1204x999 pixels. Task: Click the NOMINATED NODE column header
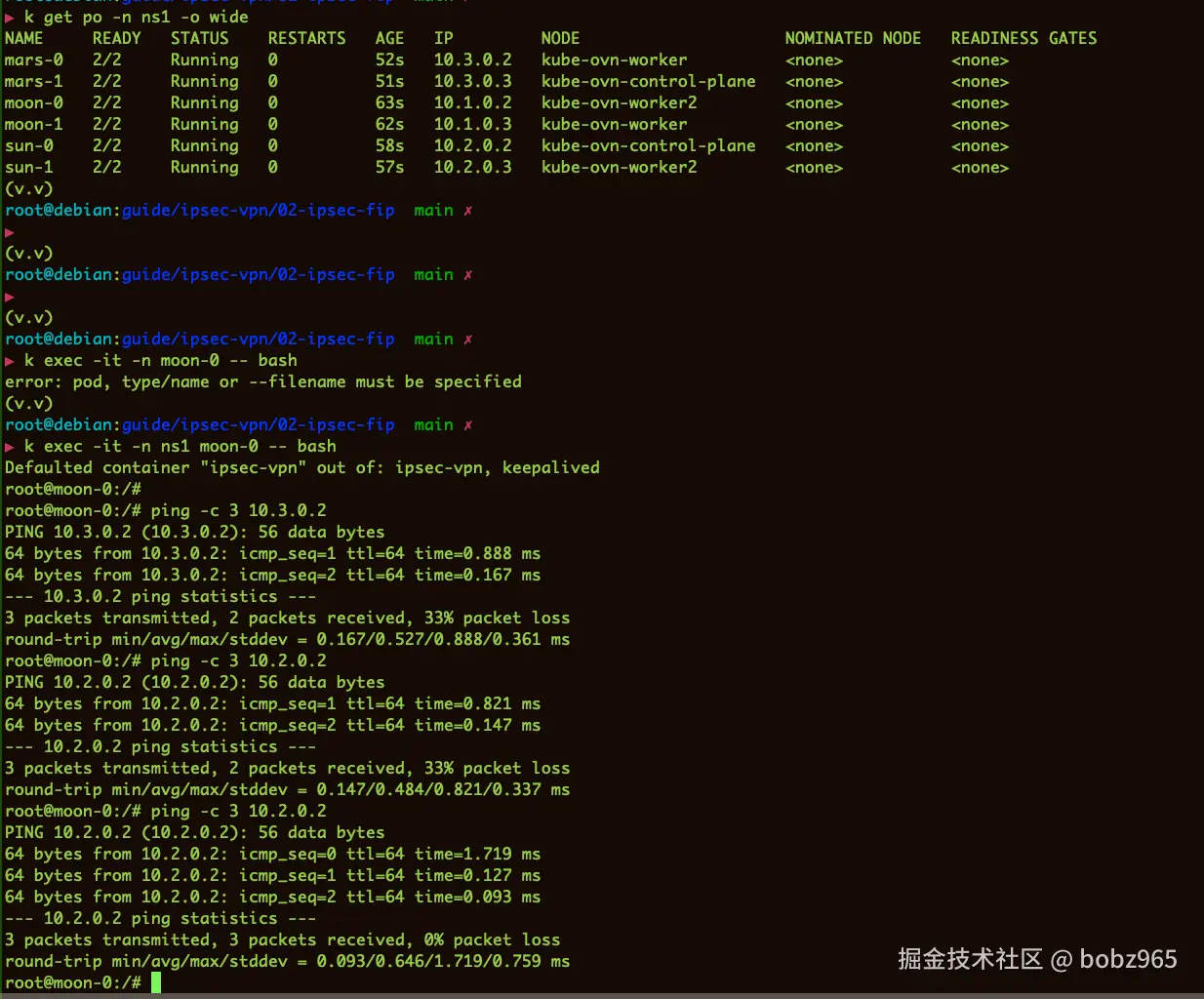point(854,38)
